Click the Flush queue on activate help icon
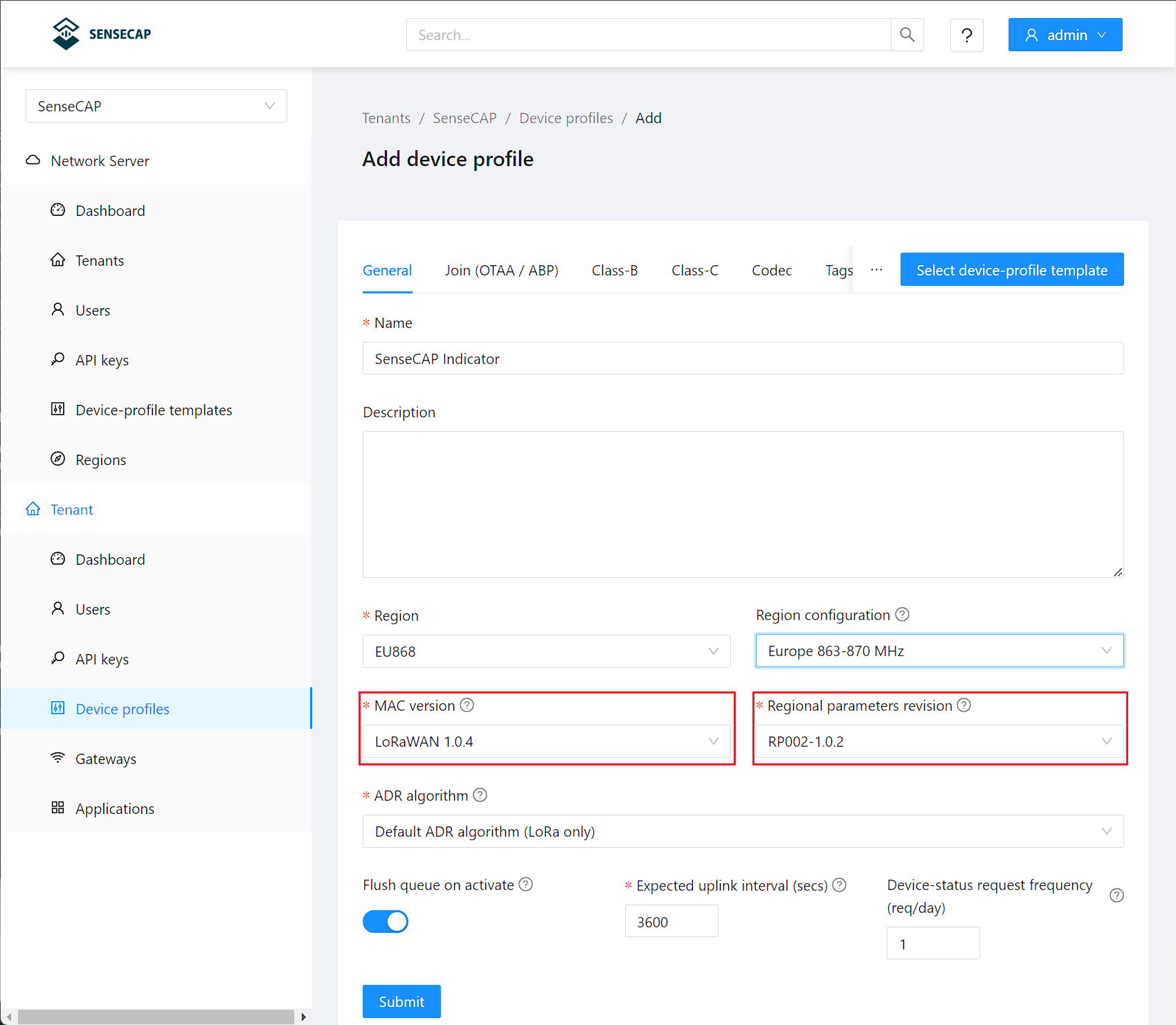This screenshot has width=1176, height=1025. coord(526,885)
